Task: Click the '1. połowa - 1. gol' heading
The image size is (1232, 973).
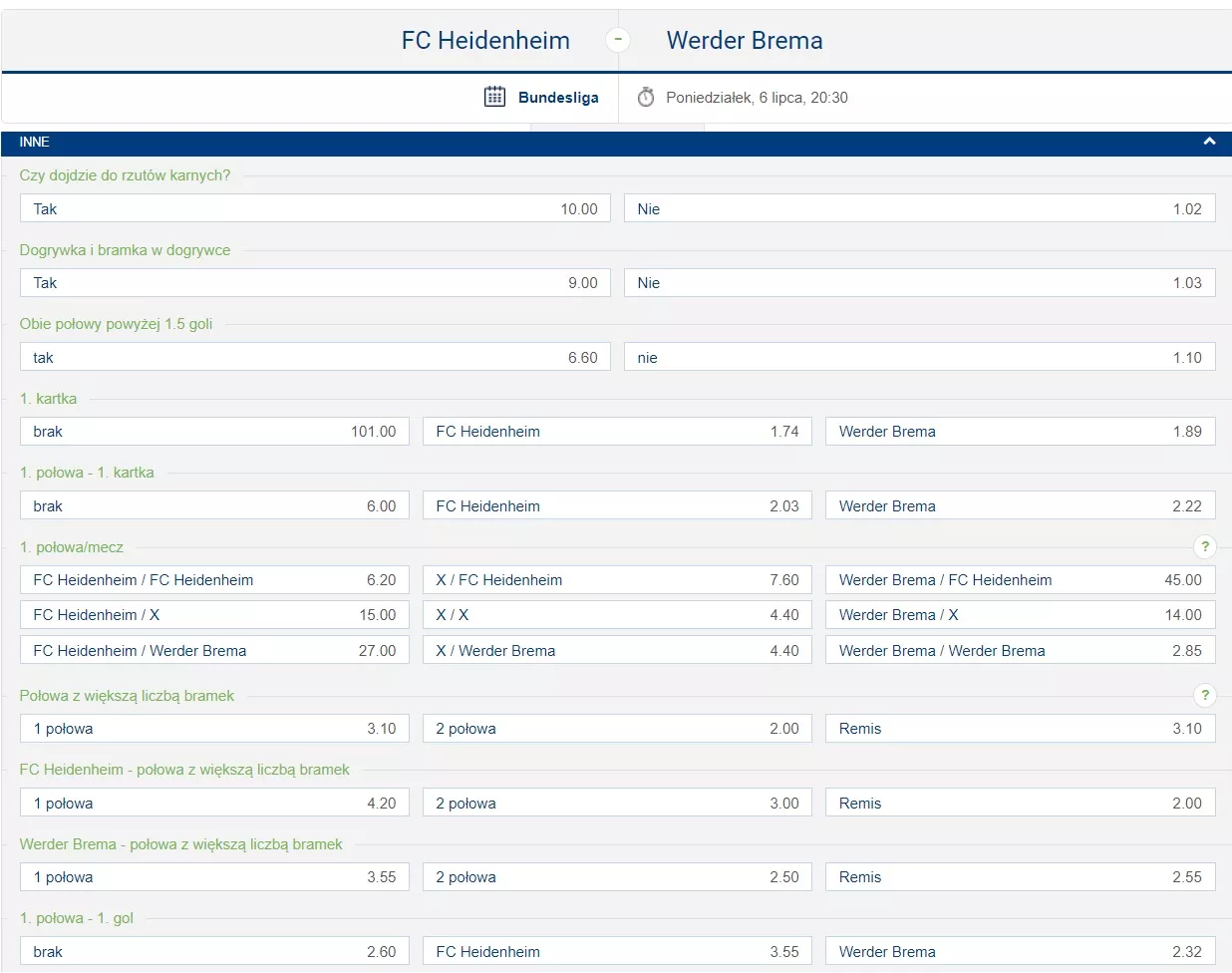Action: click(x=76, y=918)
